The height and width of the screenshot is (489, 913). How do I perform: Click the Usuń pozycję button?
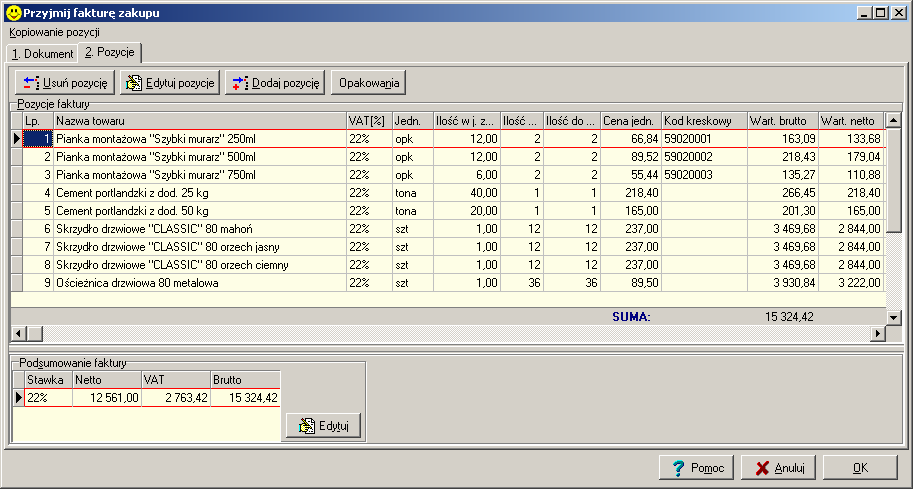[x=65, y=83]
